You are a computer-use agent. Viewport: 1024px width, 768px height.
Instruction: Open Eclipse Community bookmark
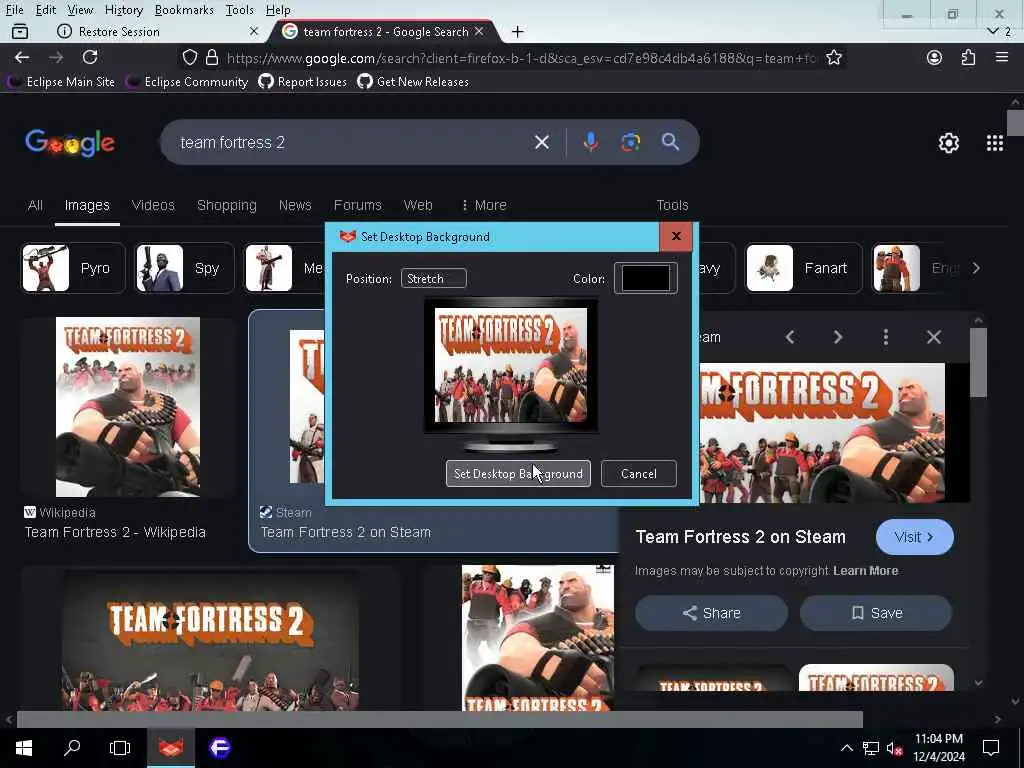187,82
